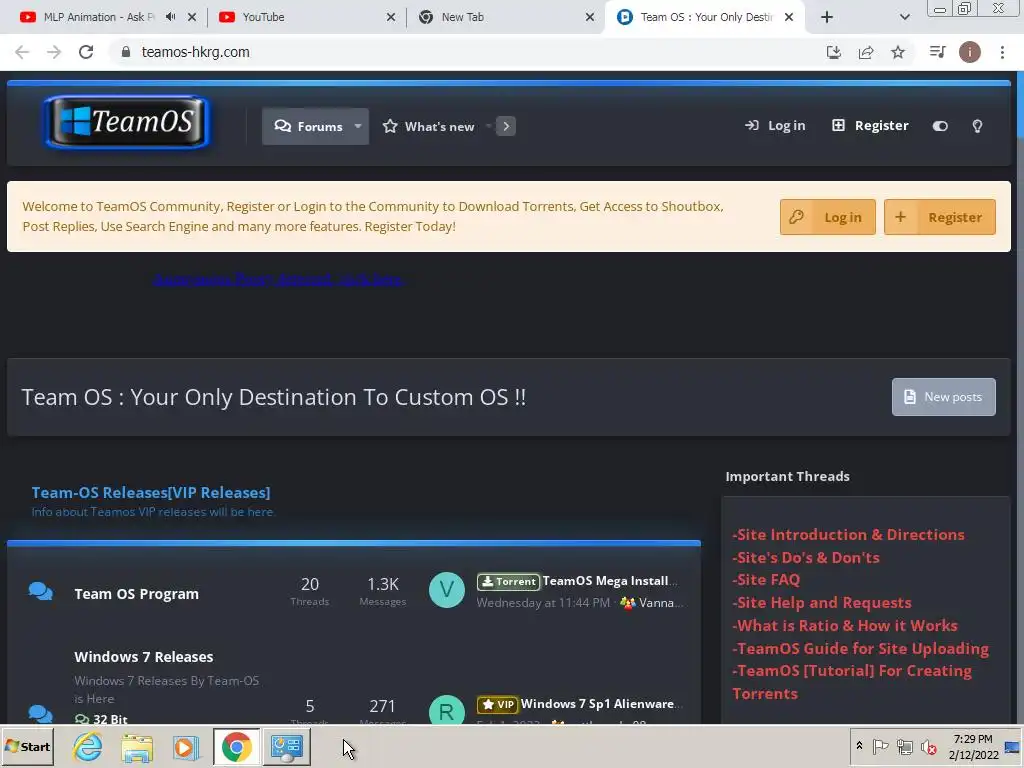Expand the Forums dropdown arrow
The height and width of the screenshot is (768, 1024).
(358, 126)
